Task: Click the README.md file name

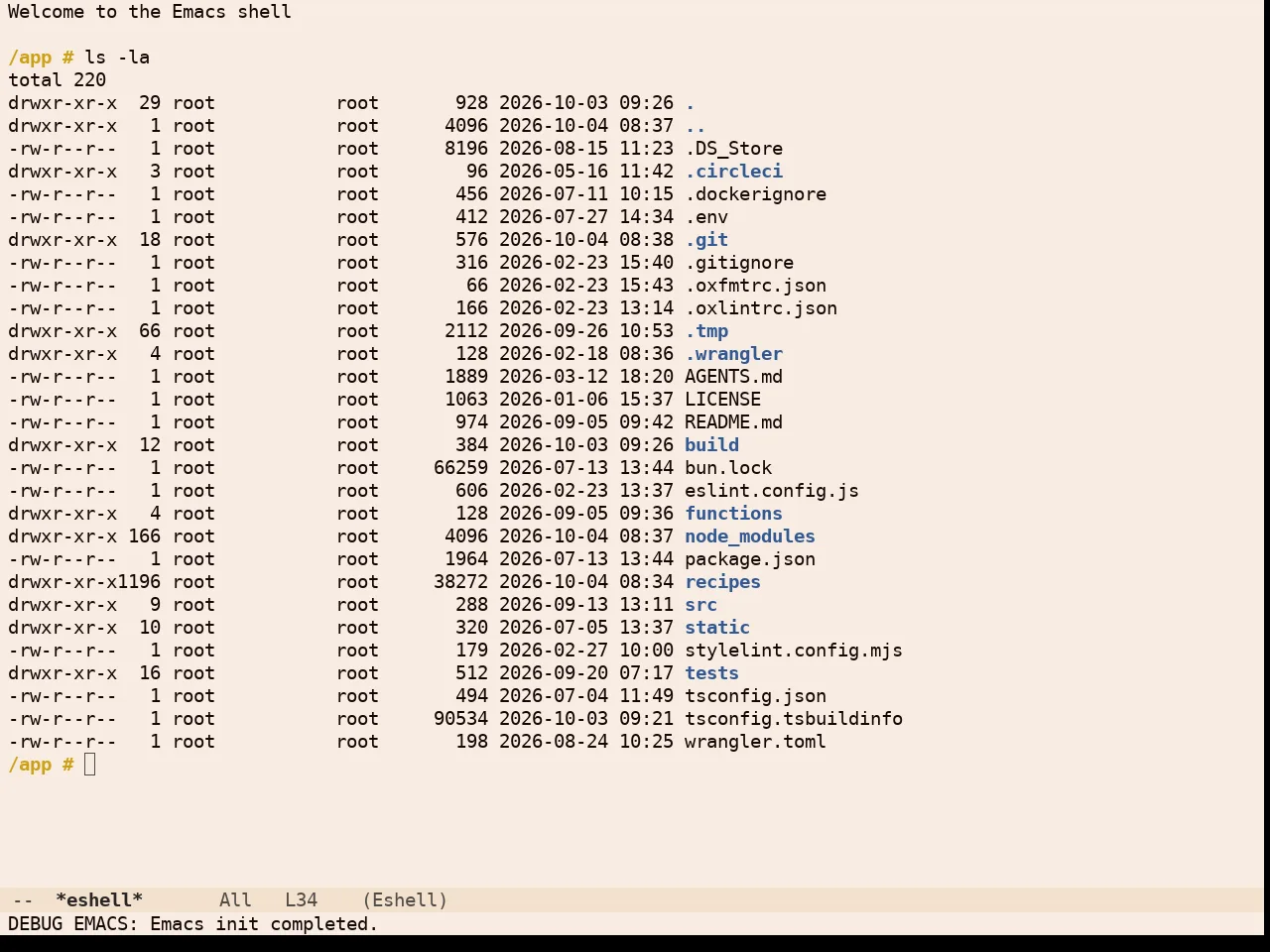Action: coord(734,422)
